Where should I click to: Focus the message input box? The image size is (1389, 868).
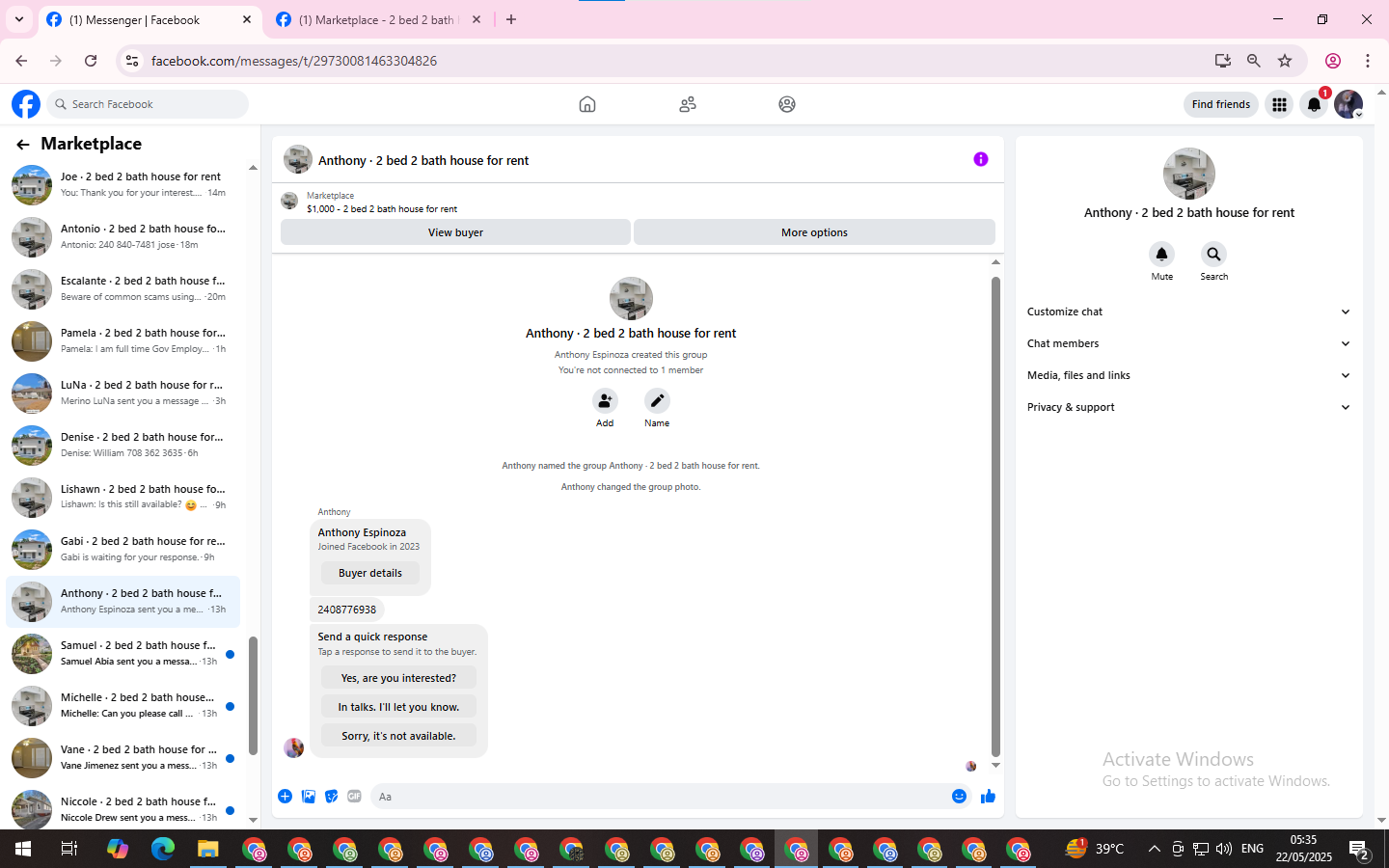coord(659,797)
